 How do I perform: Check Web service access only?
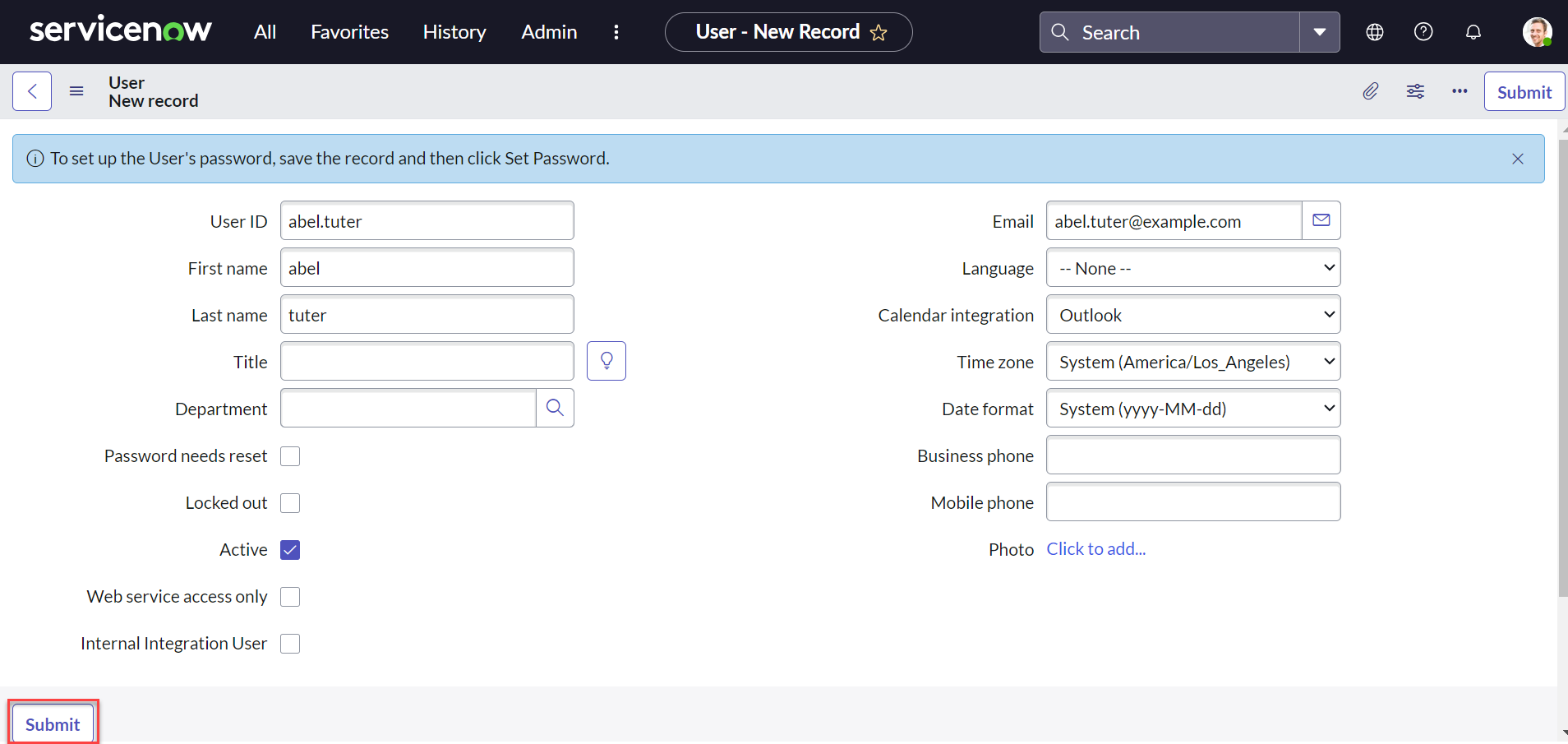point(289,596)
